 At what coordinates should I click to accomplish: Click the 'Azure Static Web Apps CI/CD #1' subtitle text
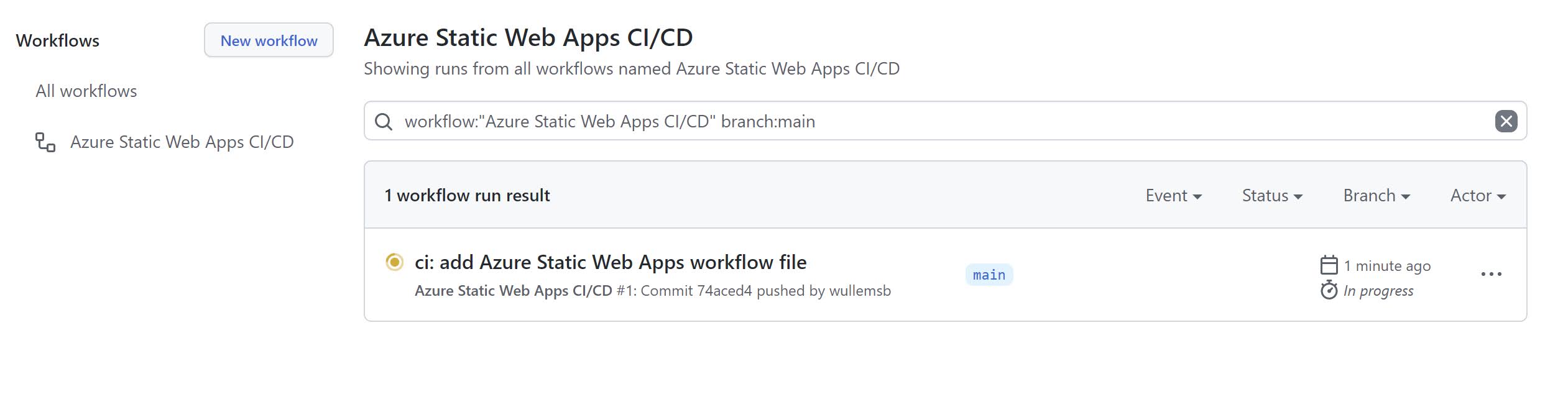click(514, 291)
